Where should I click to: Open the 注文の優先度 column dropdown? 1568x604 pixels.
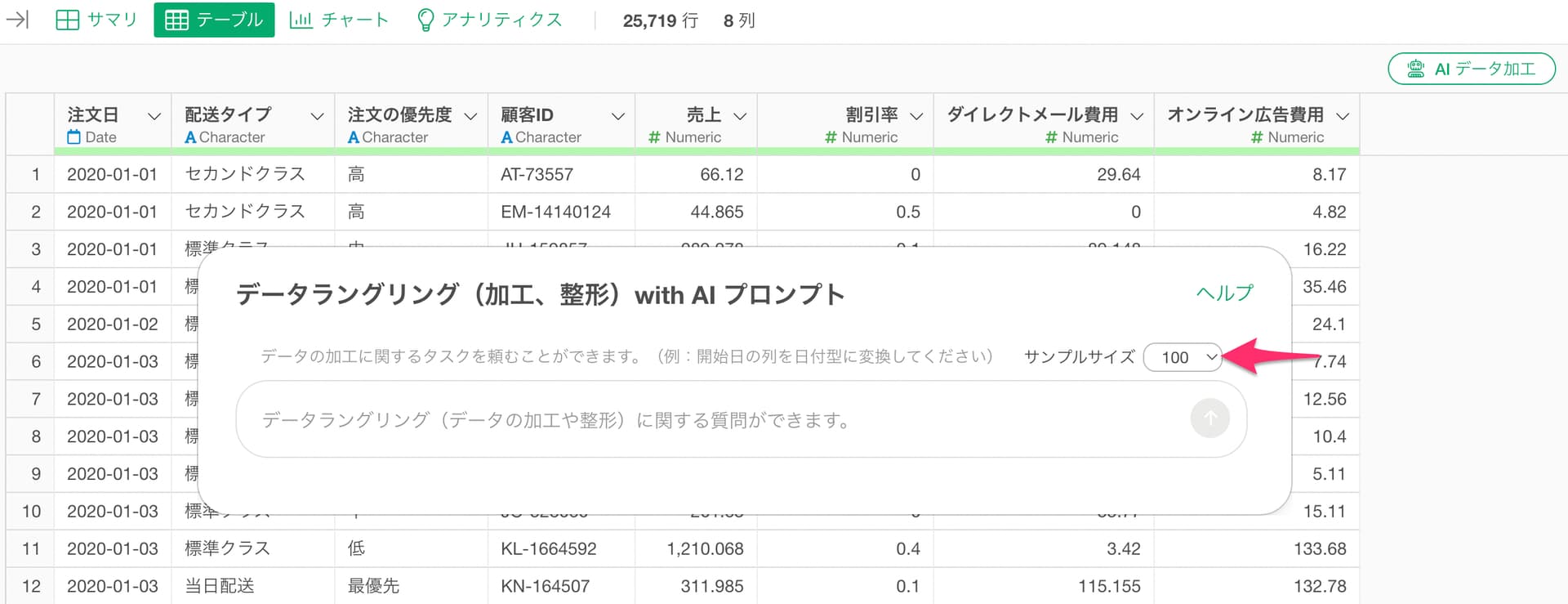tap(470, 116)
